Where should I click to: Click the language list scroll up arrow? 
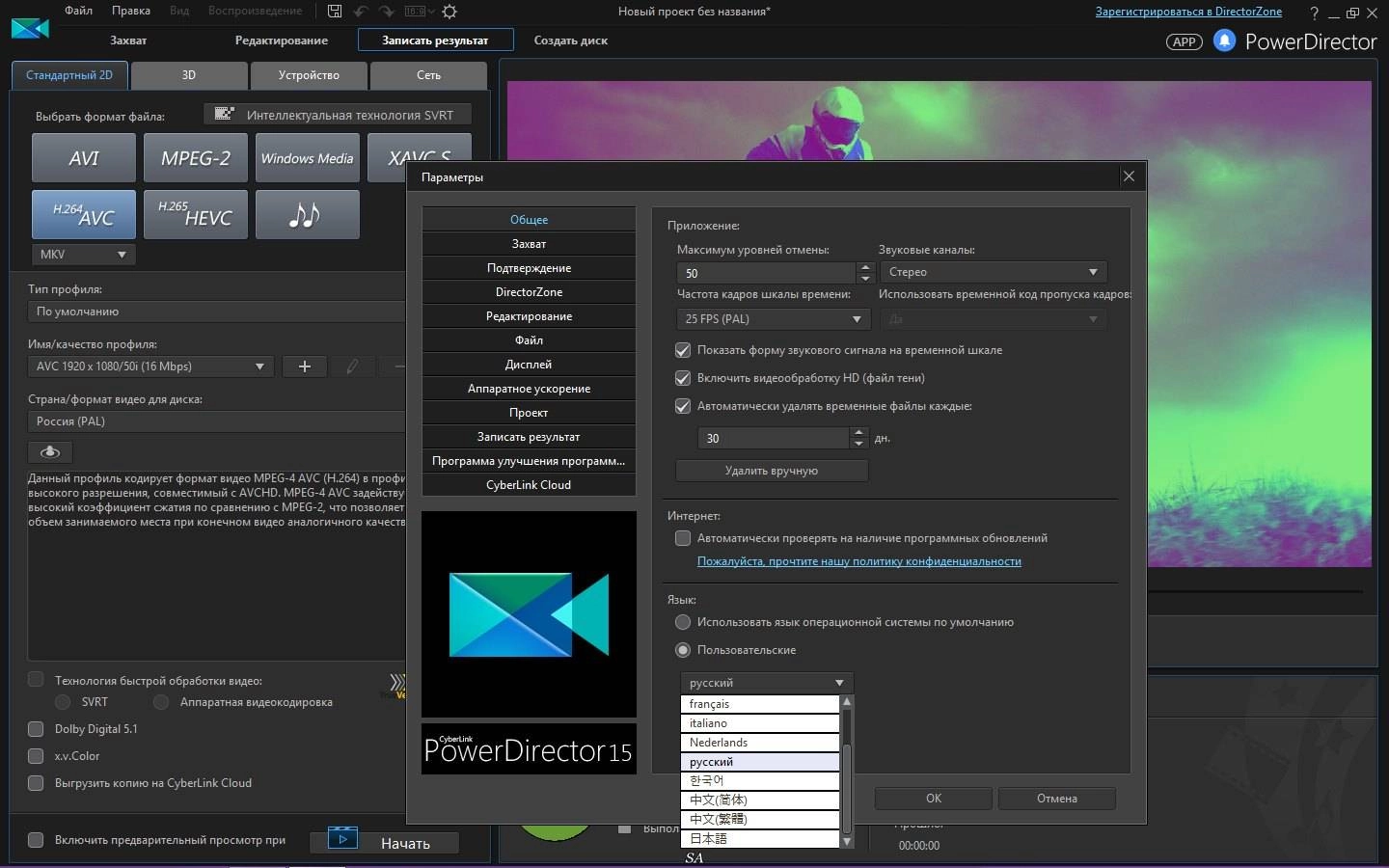pyautogui.click(x=847, y=702)
